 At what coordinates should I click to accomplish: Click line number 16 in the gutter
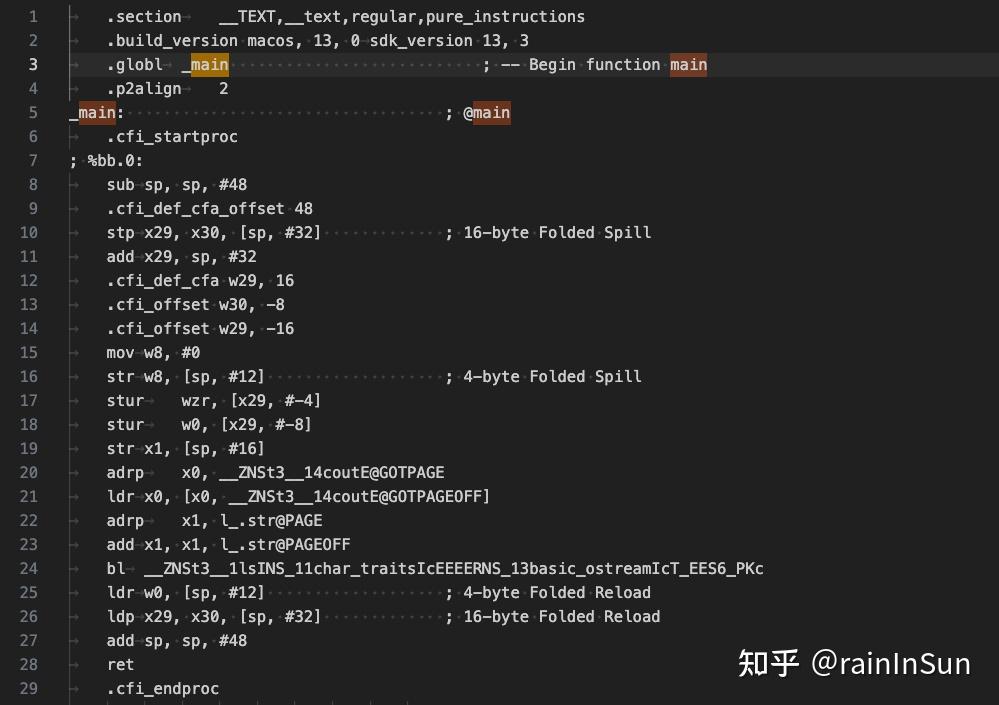(x=28, y=377)
